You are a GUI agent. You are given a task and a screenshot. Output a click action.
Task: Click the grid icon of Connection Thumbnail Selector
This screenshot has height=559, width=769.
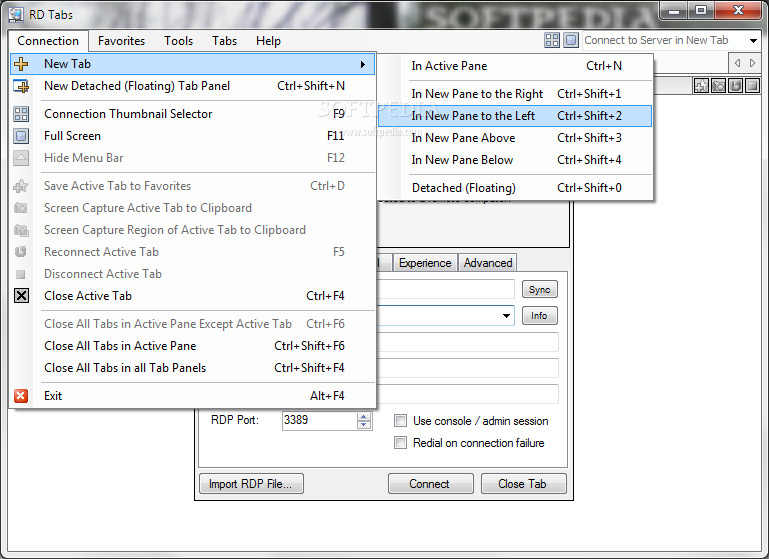pyautogui.click(x=21, y=114)
